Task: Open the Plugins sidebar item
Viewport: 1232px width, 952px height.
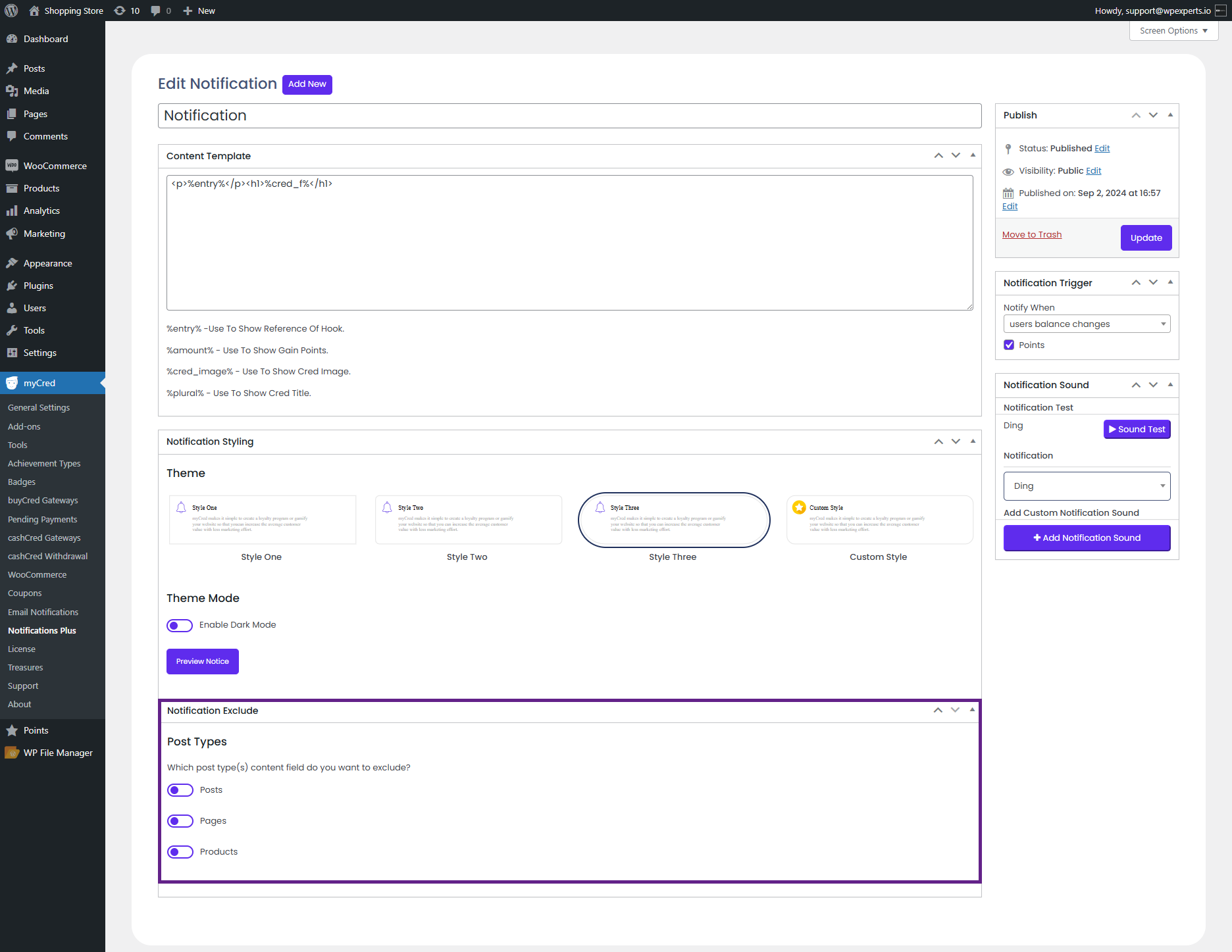Action: tap(38, 286)
